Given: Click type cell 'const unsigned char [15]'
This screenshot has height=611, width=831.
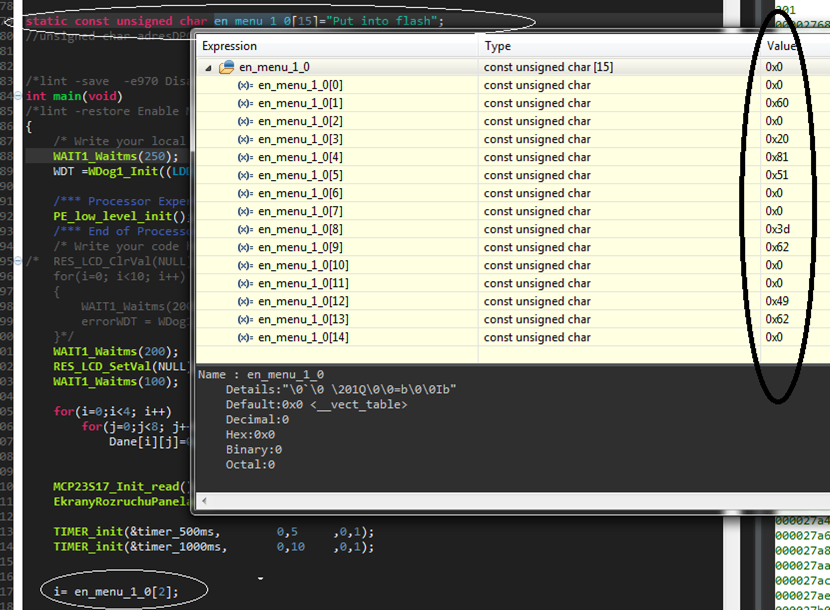Looking at the screenshot, I should (548, 67).
